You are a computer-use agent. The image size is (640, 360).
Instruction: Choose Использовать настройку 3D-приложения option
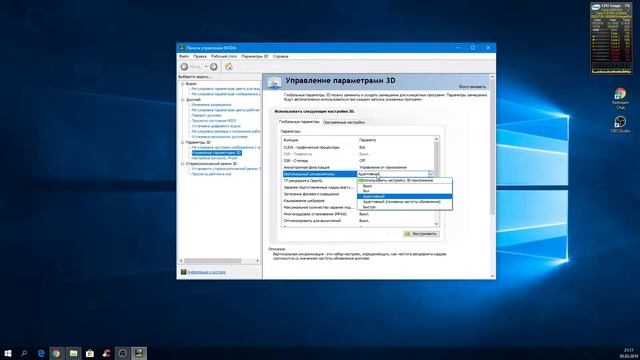click(x=404, y=180)
